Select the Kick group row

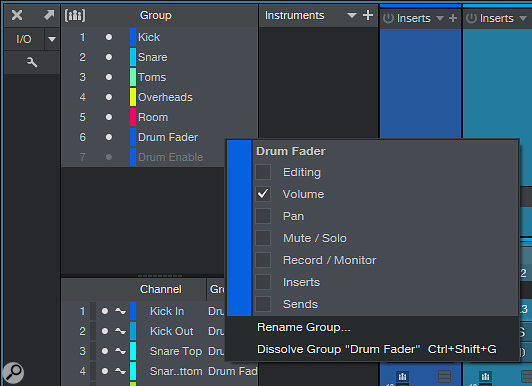[159, 37]
